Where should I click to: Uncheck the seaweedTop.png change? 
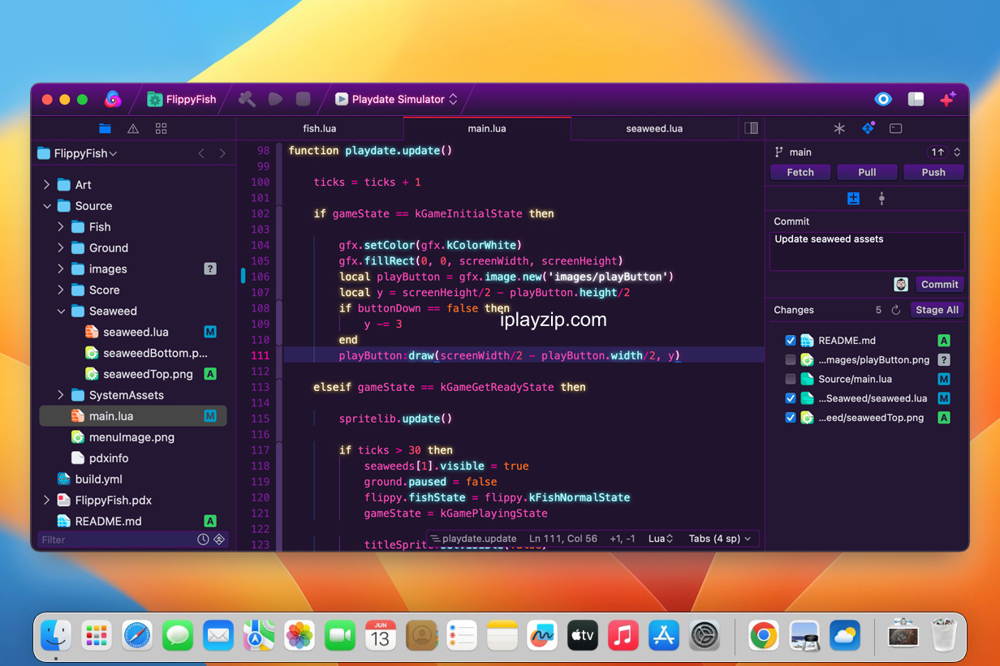tap(790, 418)
